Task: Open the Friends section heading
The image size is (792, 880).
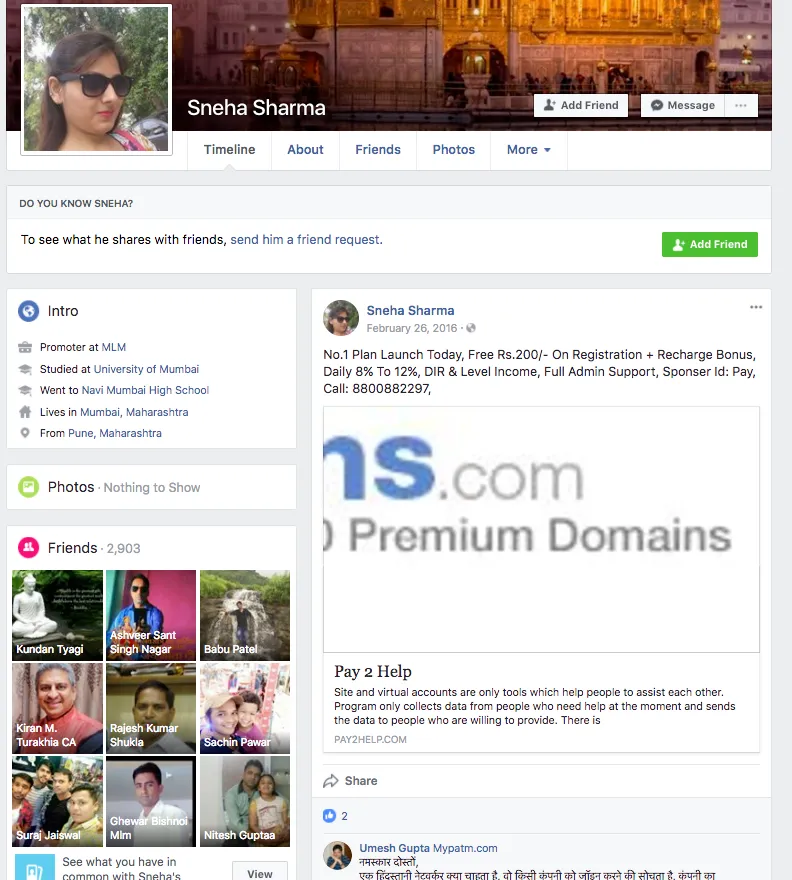Action: coord(72,548)
